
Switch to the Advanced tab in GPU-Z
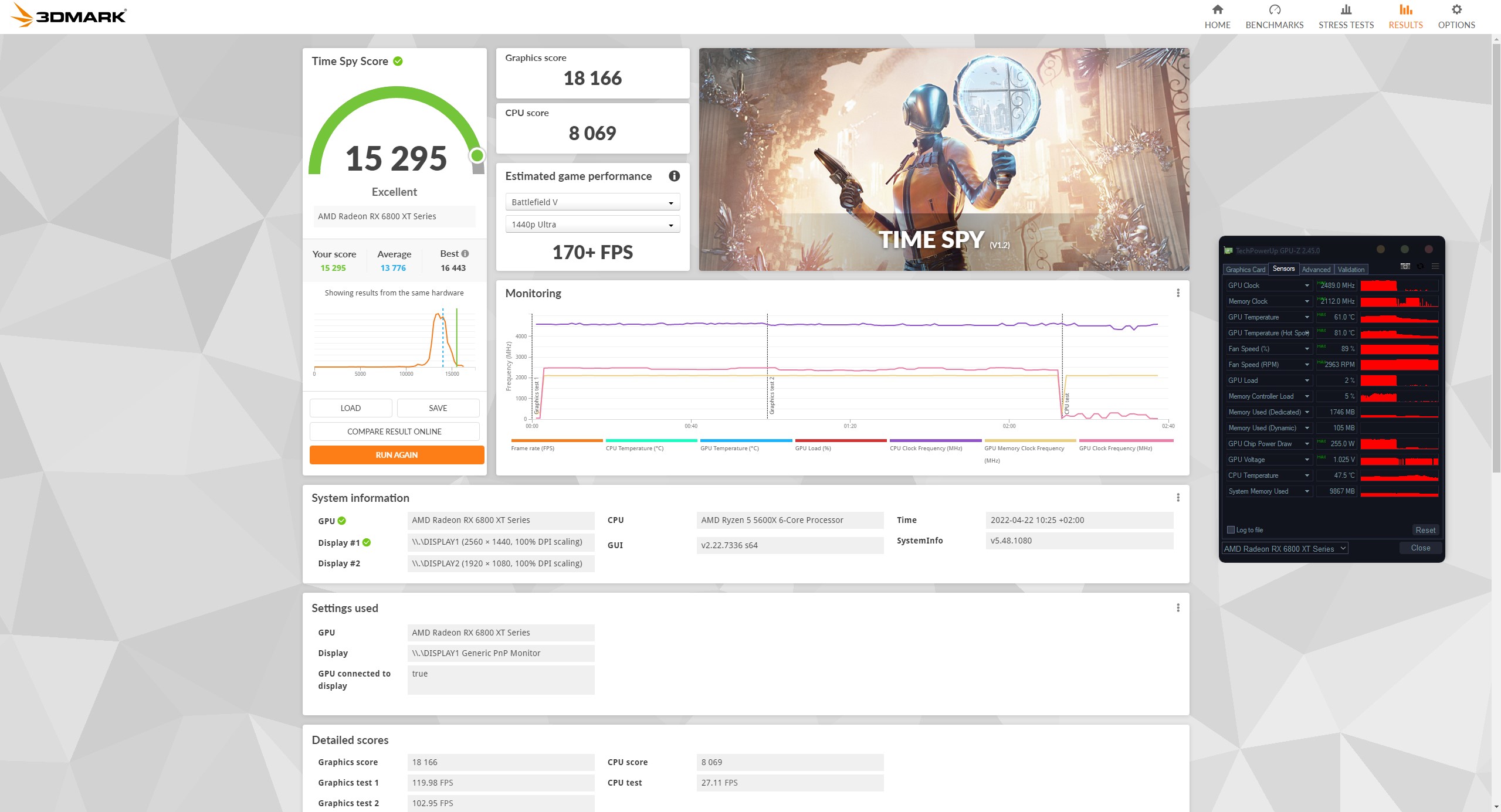1316,269
